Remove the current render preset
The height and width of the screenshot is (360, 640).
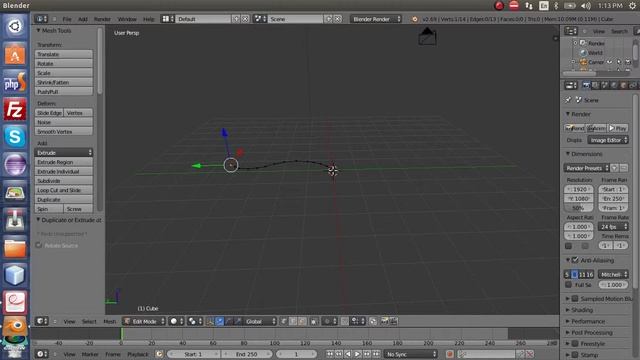[624, 168]
